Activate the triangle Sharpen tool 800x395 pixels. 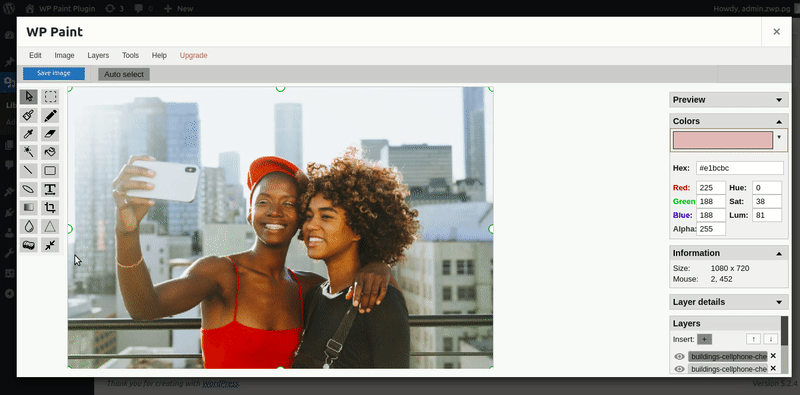50,226
